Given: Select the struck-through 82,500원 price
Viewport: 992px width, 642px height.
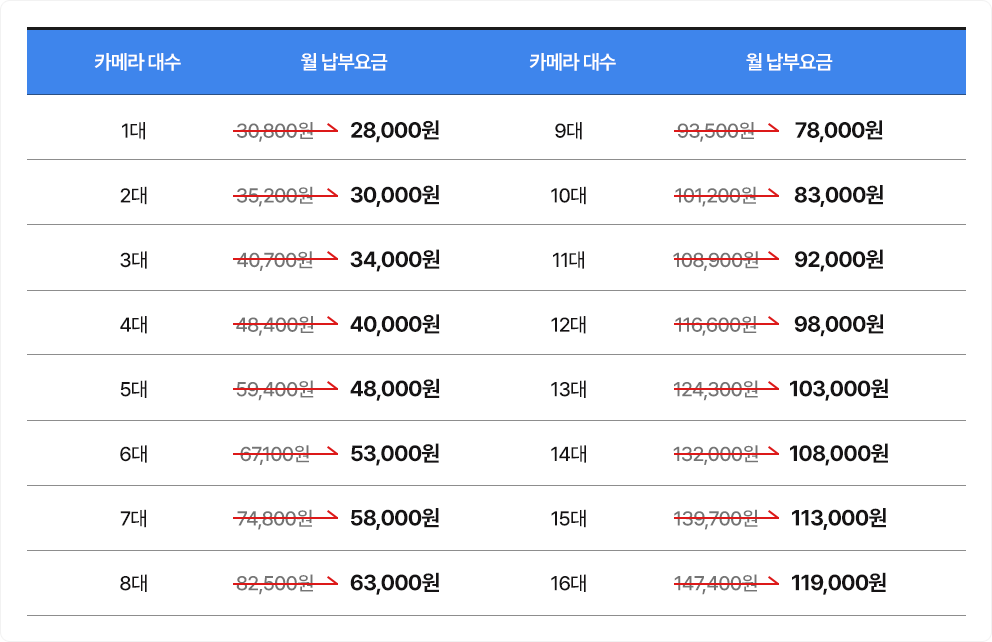Looking at the screenshot, I should click(x=275, y=583).
